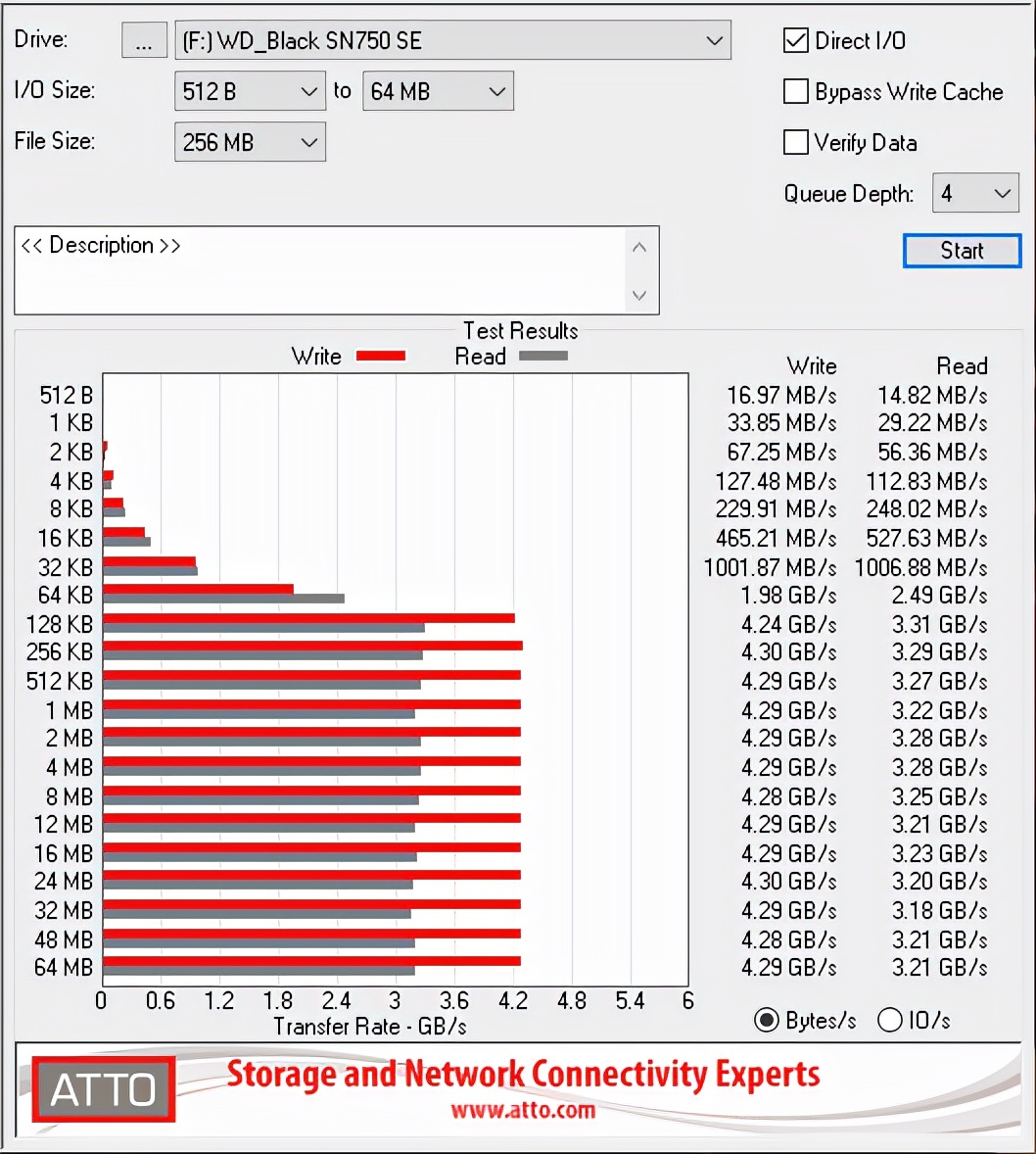Screen dimensions: 1036x1154
Task: Click the drive browse "..." button
Action: tap(144, 40)
